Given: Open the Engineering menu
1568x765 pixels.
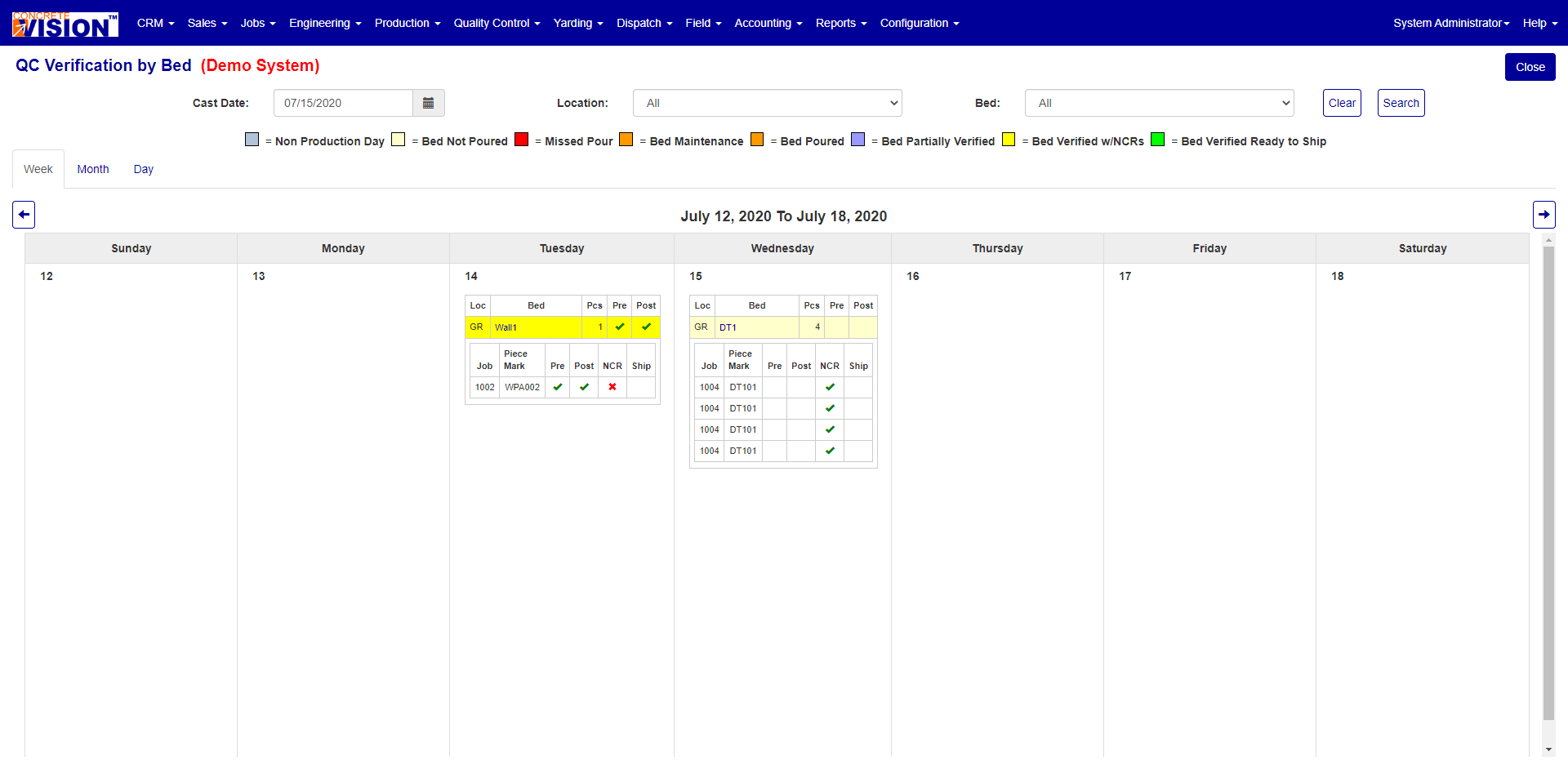Looking at the screenshot, I should pos(325,23).
